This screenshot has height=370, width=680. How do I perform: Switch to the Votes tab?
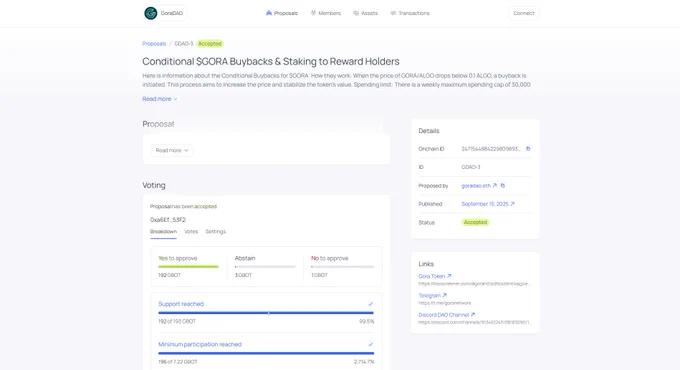pos(191,232)
